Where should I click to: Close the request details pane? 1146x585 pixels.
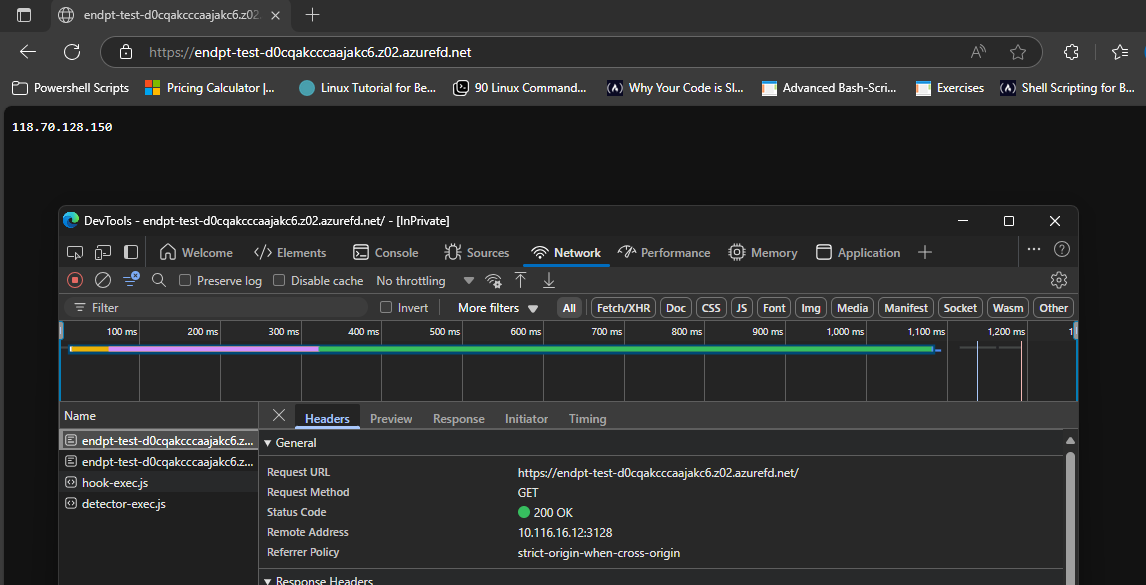click(278, 415)
